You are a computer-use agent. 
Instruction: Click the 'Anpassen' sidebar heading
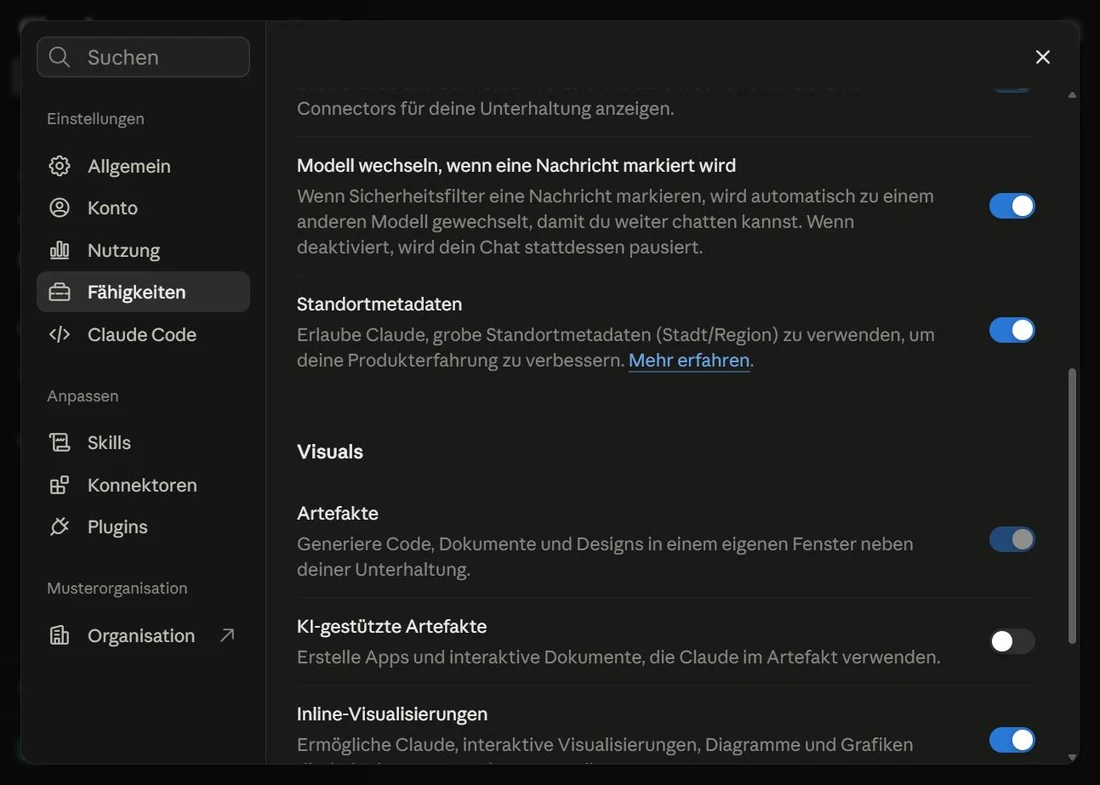point(83,396)
